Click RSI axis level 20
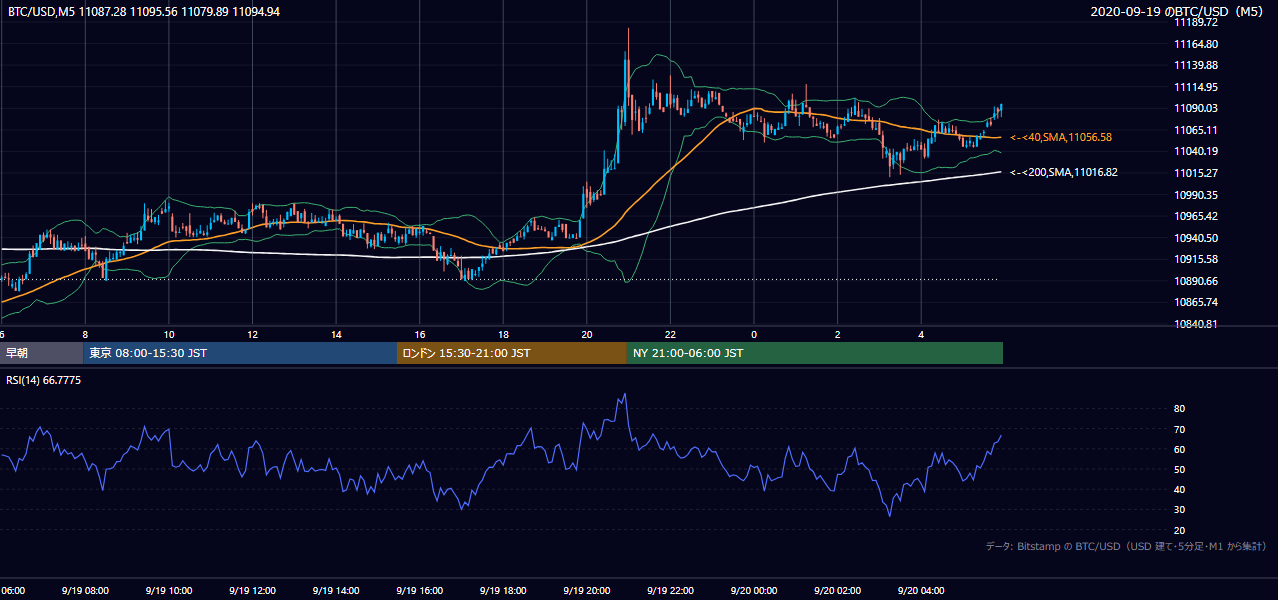 (1180, 530)
